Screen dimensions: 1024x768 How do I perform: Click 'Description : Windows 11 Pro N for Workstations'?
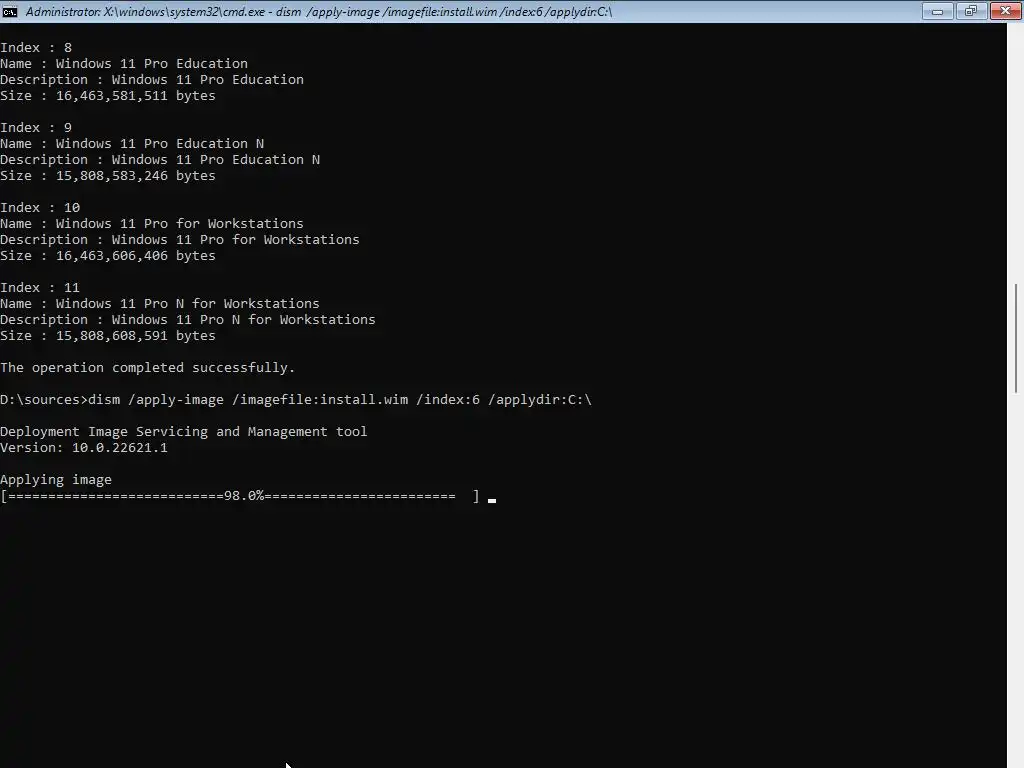188,320
